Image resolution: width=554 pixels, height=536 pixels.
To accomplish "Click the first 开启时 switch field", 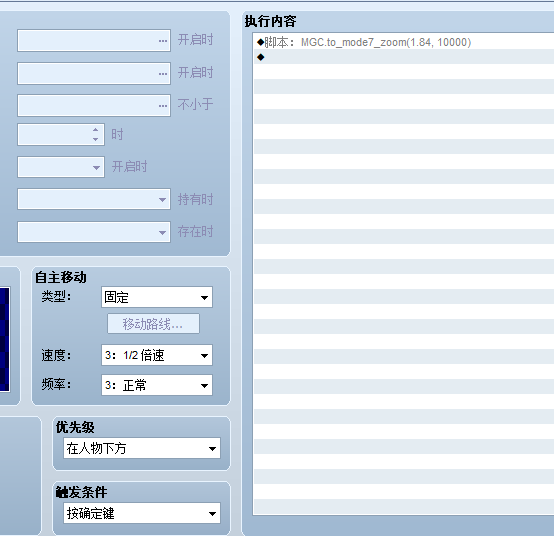I will [x=94, y=41].
